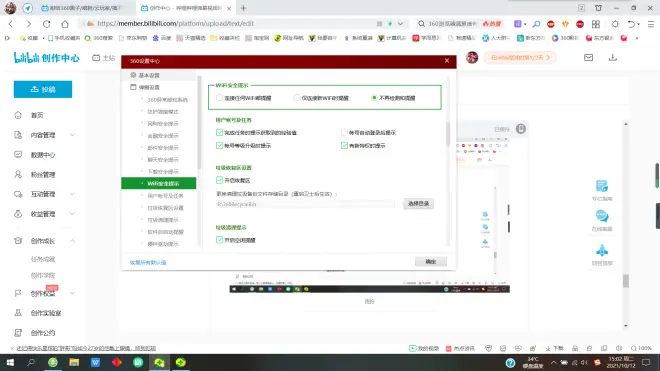Click the 创作实验室 flask icon
The image size is (660, 371).
18,313
